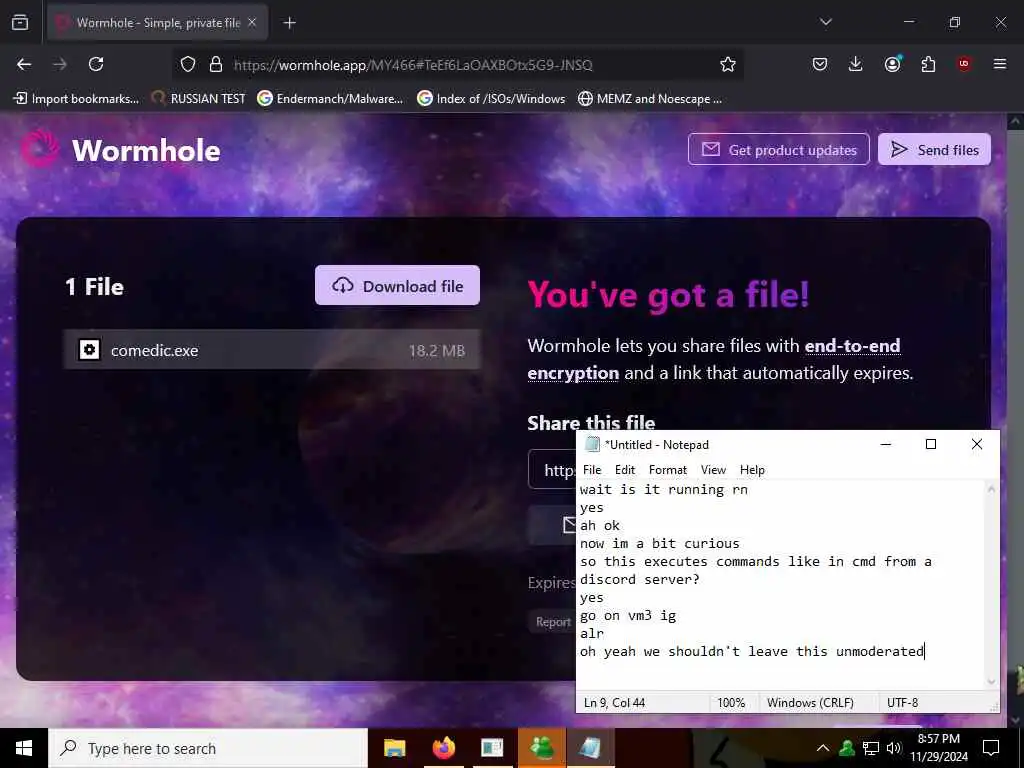Click the address bar URL
The width and height of the screenshot is (1024, 768).
[413, 65]
